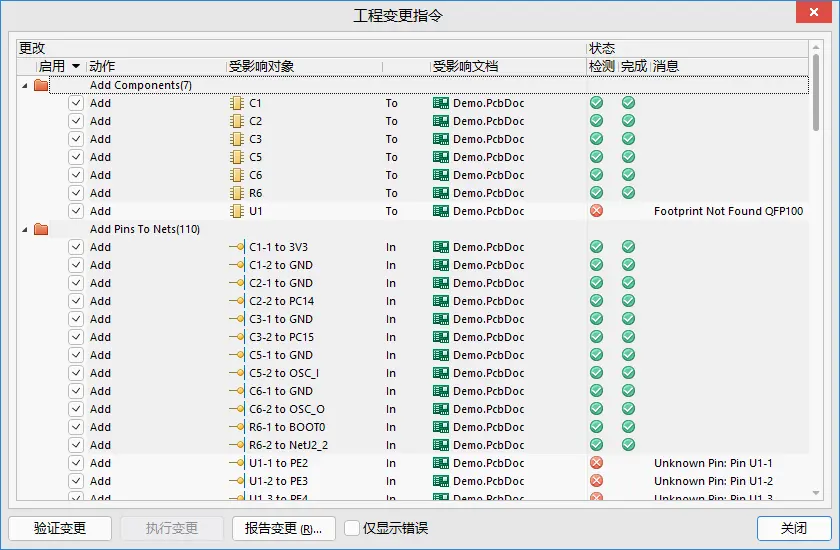Click Demo.PcbDoc text in the C6 component row
The width and height of the screenshot is (840, 550).
coord(489,175)
